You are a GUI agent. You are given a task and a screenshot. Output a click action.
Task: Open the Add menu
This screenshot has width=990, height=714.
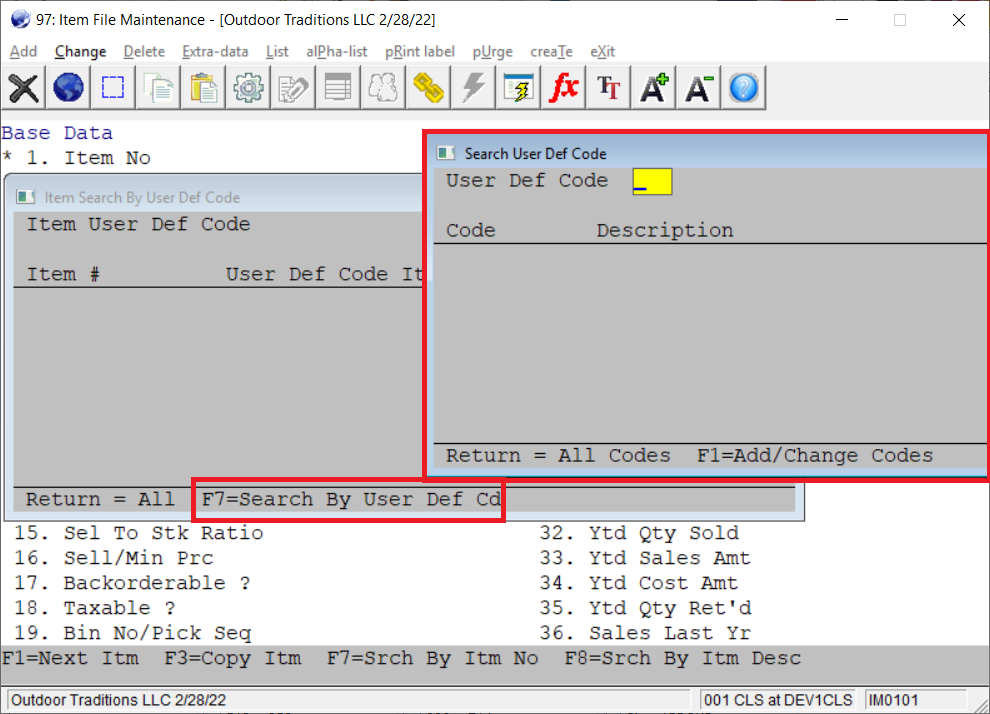(23, 51)
